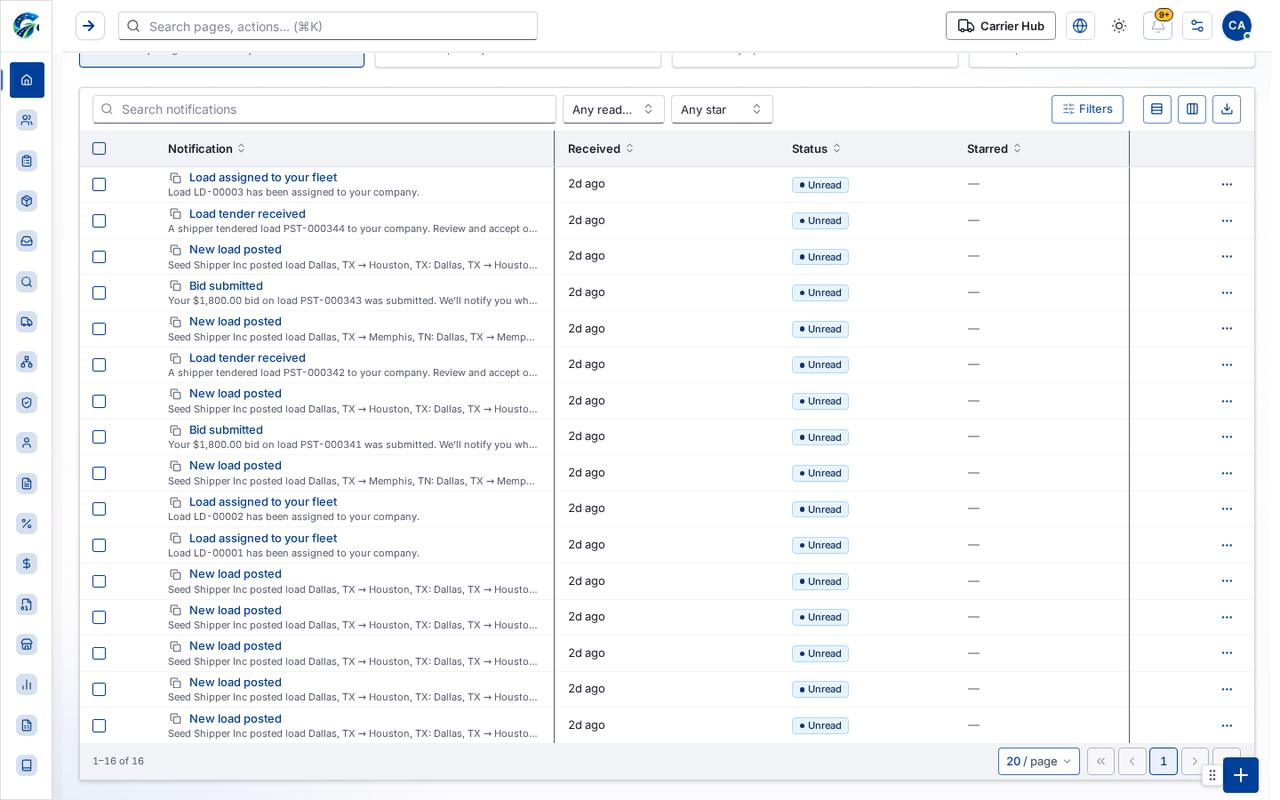Open row actions for LD-00003 notification
1280x800 pixels.
coord(1227,184)
